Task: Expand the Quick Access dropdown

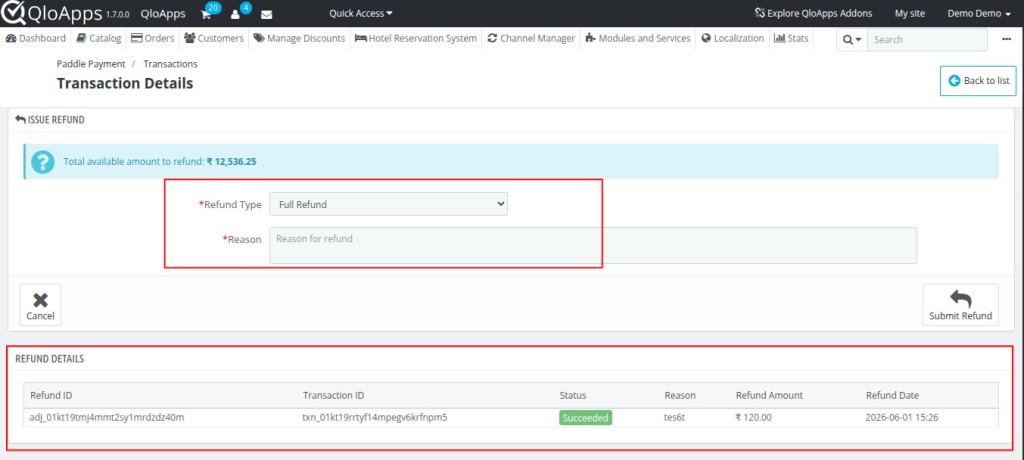Action: click(x=361, y=13)
